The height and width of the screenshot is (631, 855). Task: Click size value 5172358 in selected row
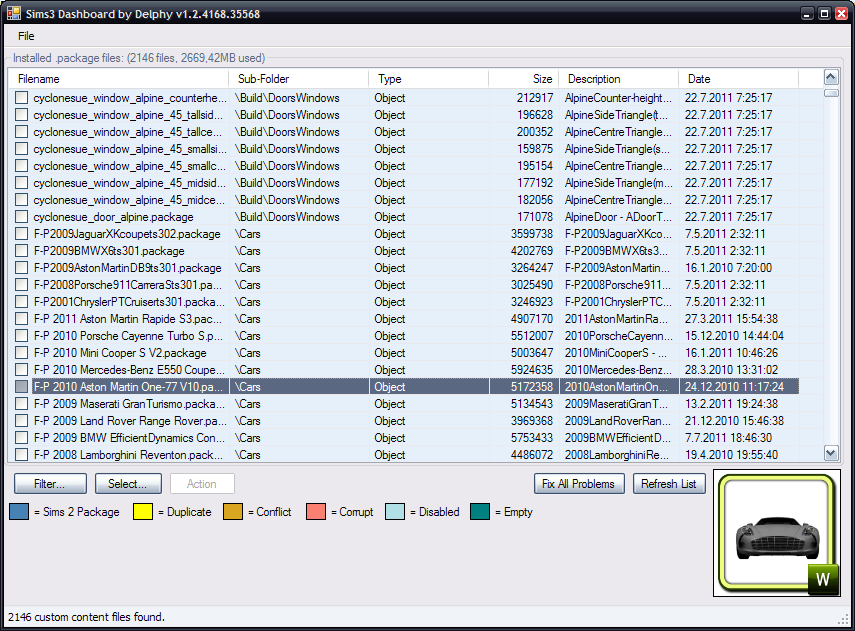tap(532, 387)
